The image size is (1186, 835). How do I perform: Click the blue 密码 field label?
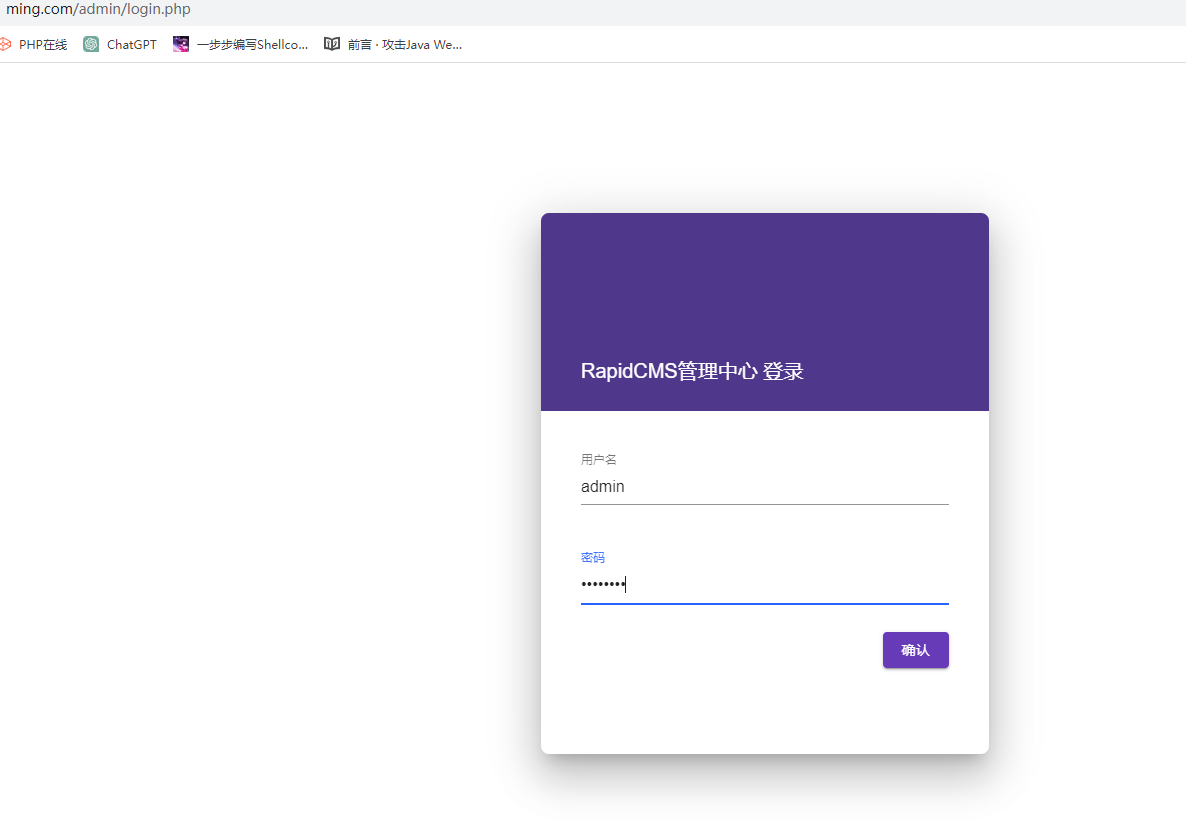point(592,557)
